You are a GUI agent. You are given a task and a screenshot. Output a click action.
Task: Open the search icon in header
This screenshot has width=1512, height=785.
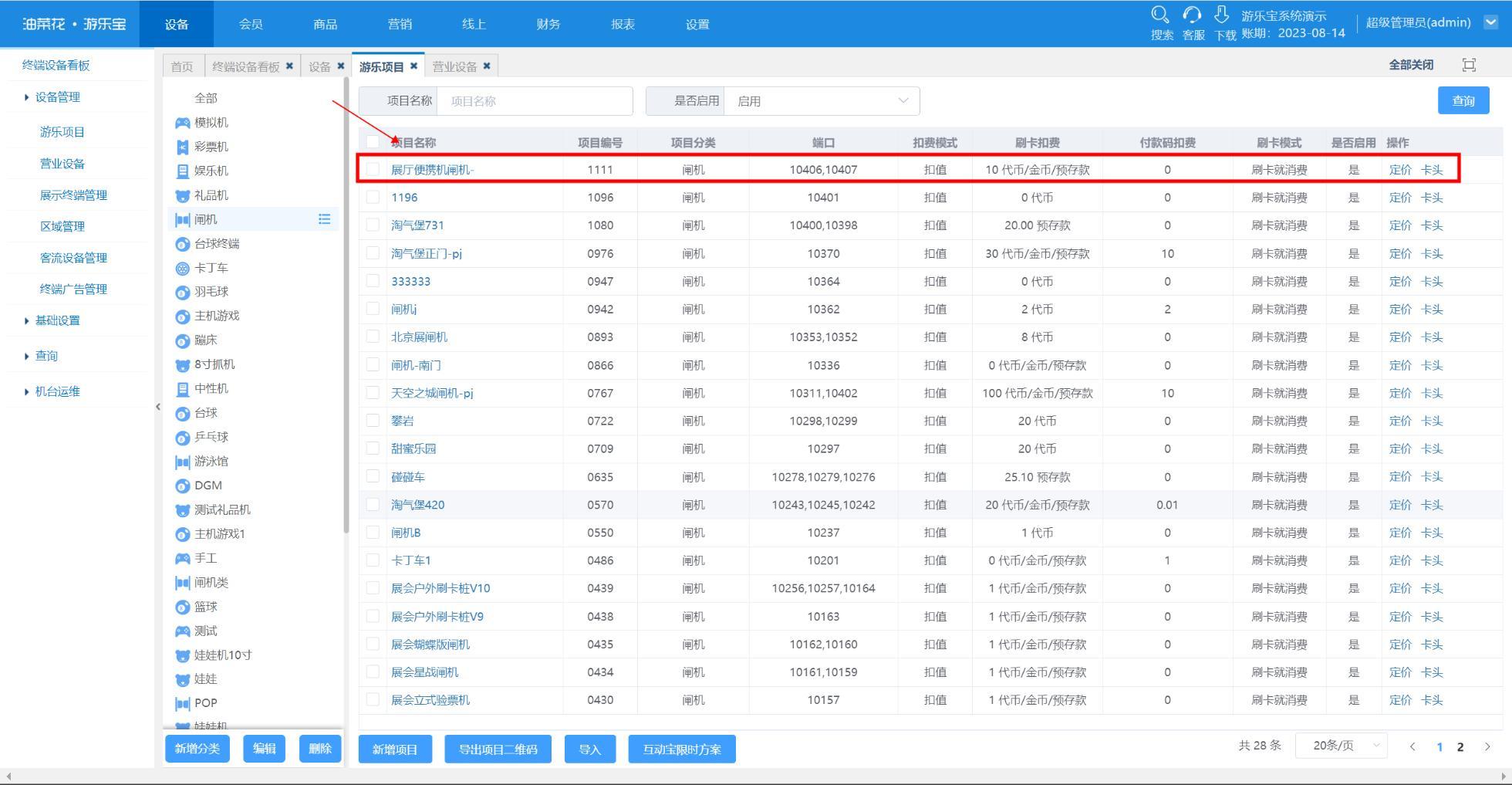[x=1160, y=15]
